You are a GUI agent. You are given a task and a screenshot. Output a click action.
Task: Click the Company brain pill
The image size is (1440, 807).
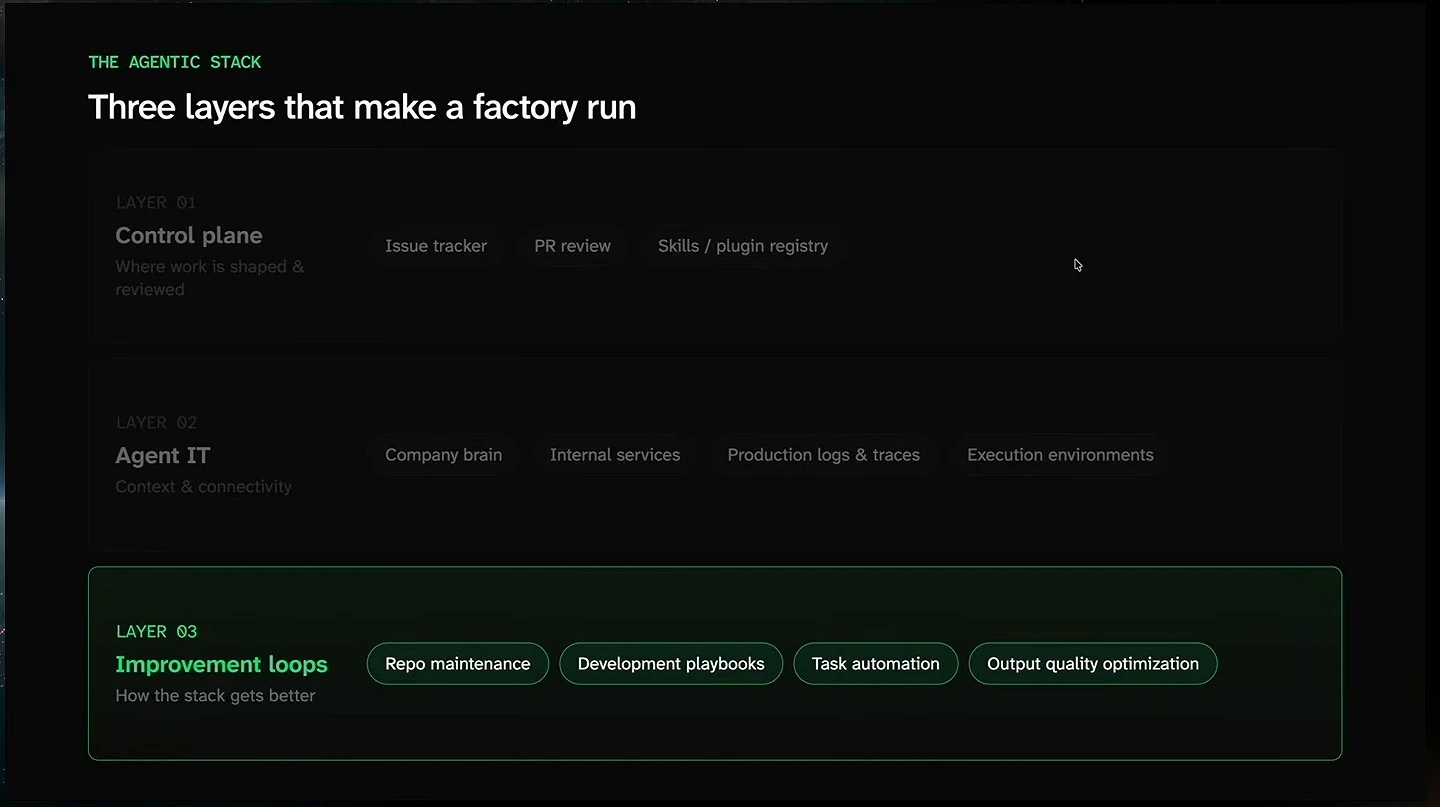point(444,455)
